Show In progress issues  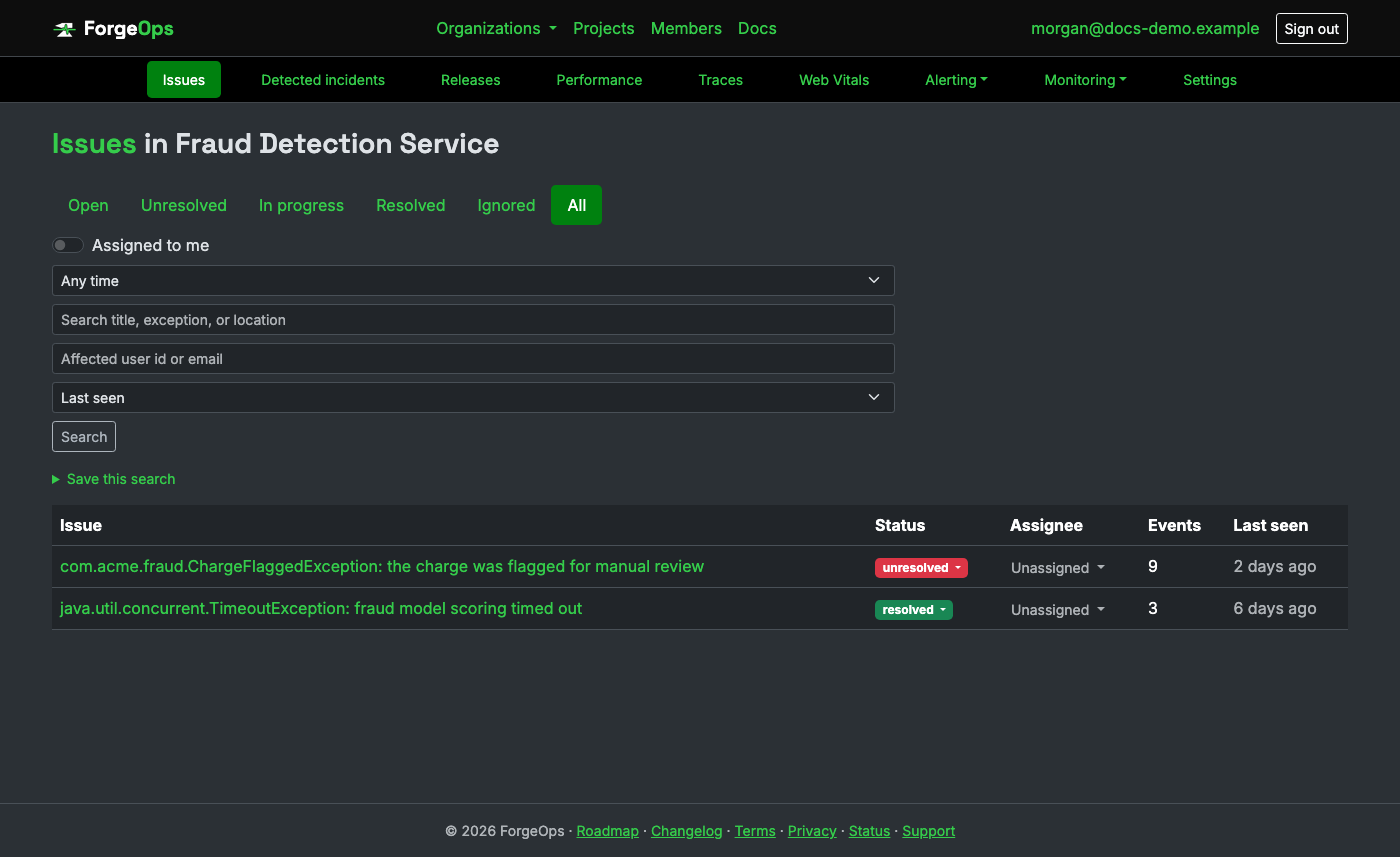click(301, 205)
